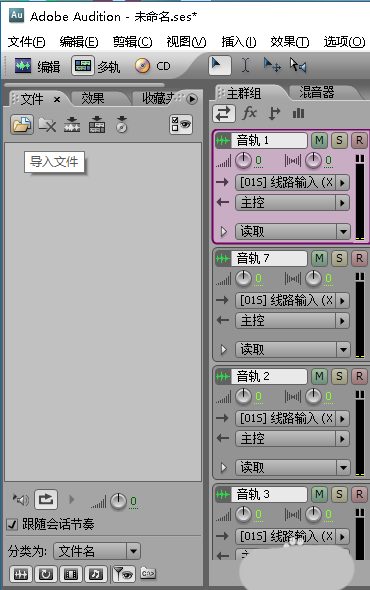Open the 效果(T) menu
Image resolution: width=370 pixels, height=590 pixels.
(289, 41)
